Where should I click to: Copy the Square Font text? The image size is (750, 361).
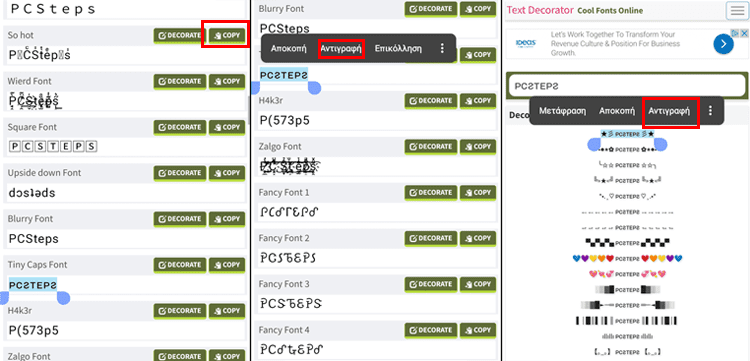pos(227,128)
